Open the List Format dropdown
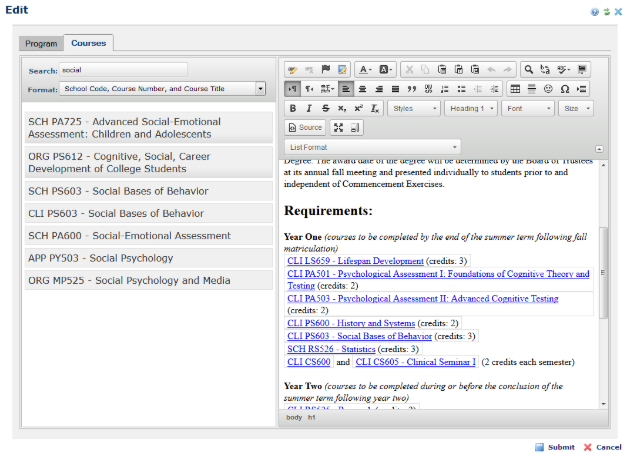 (x=373, y=147)
